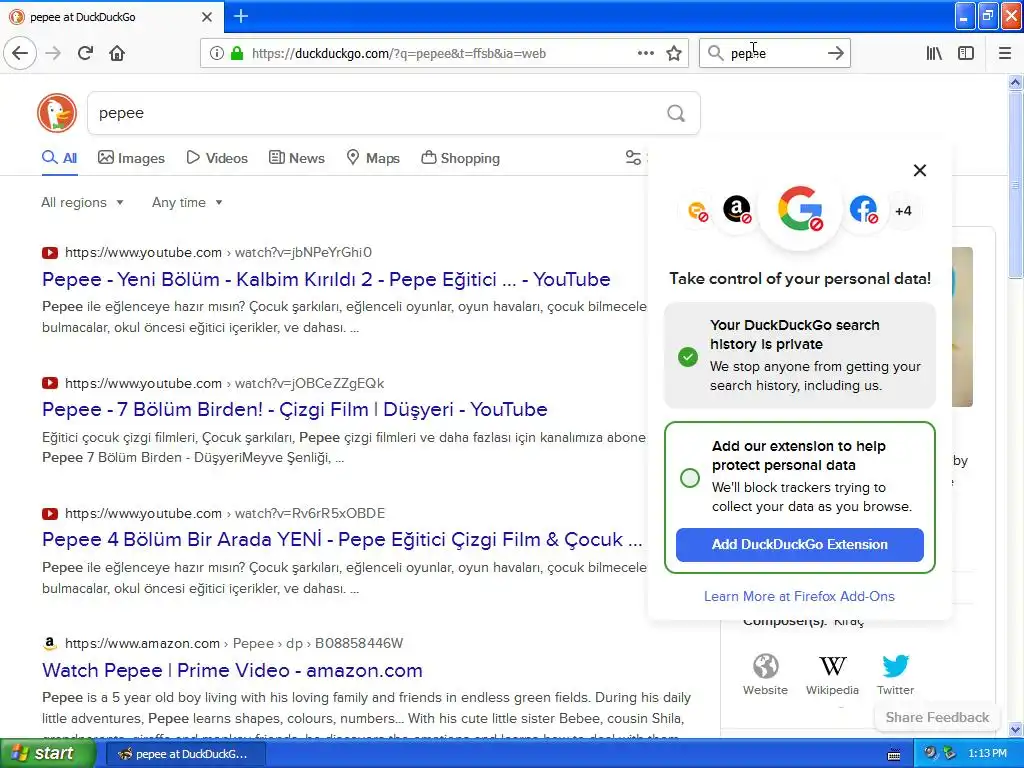Open page actions three-dot menu
The height and width of the screenshot is (768, 1024).
(645, 53)
